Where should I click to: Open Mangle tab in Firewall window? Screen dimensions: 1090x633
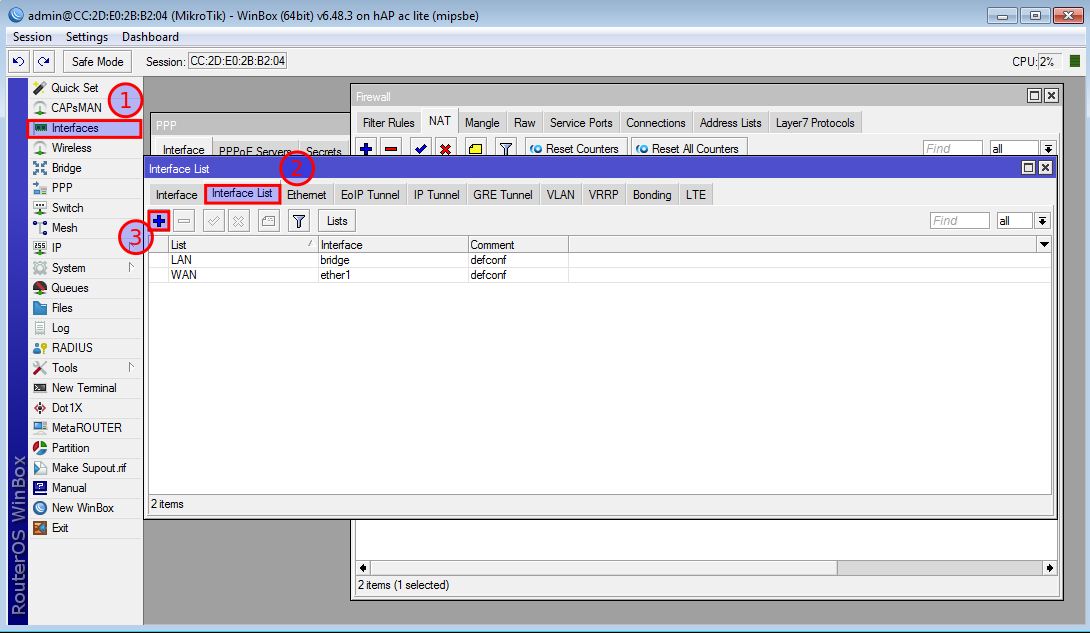click(482, 123)
